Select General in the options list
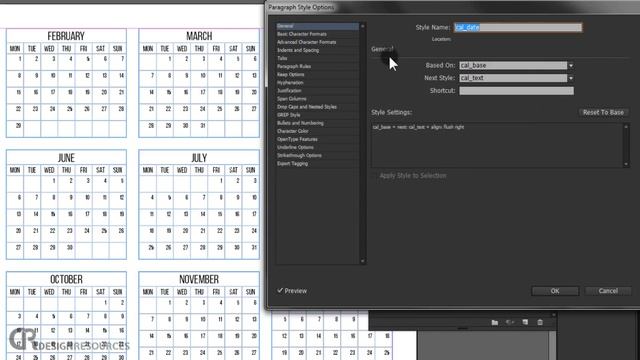The image size is (640, 360). (318, 26)
